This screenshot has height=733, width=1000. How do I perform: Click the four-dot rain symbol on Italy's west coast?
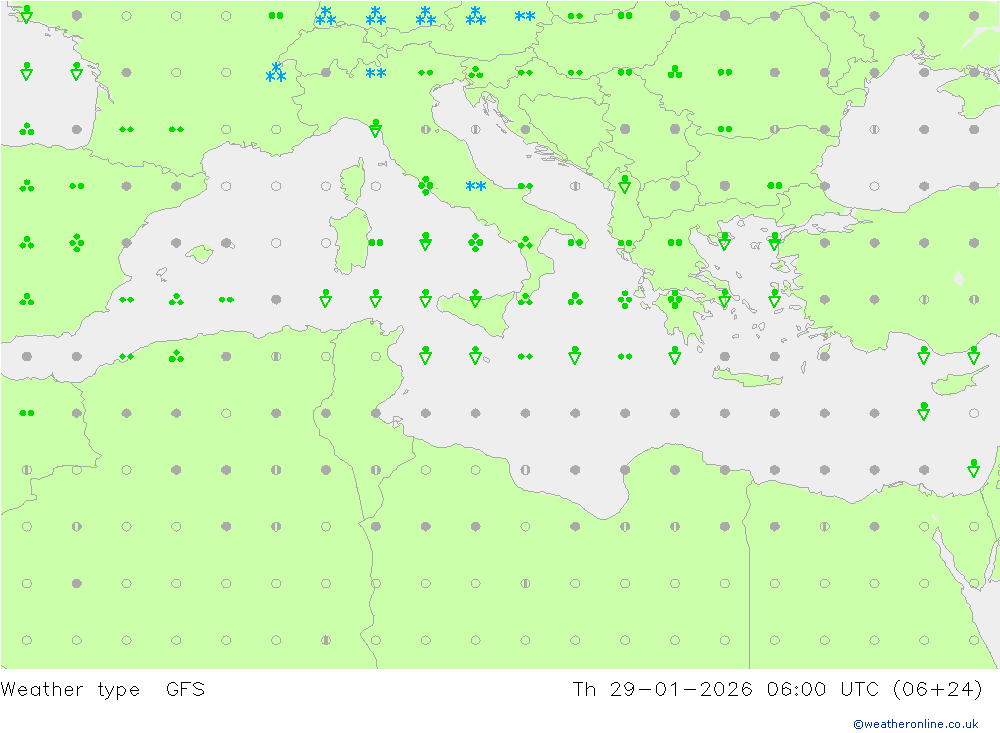(426, 186)
